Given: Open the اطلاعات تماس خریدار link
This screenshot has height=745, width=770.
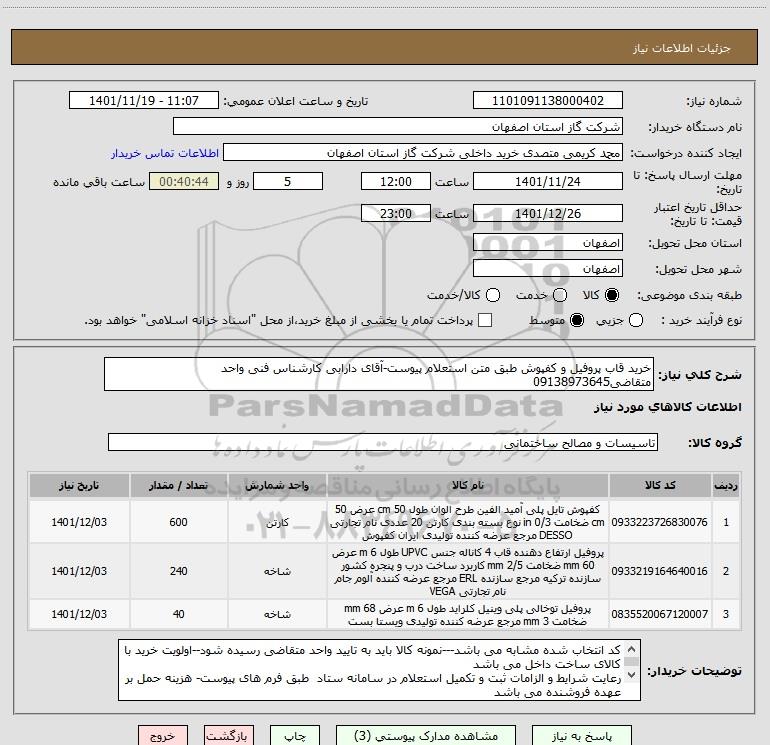Looking at the screenshot, I should click(x=165, y=153).
